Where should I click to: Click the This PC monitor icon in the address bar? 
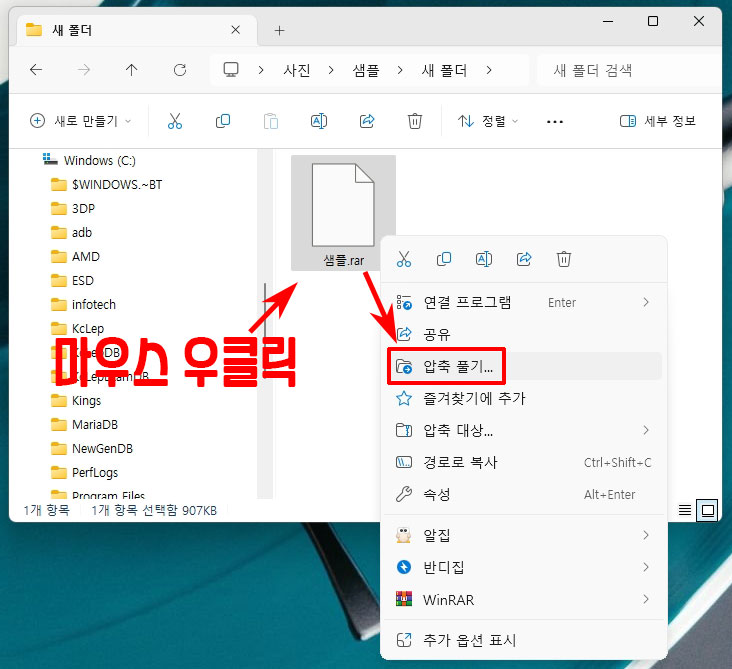(x=231, y=70)
